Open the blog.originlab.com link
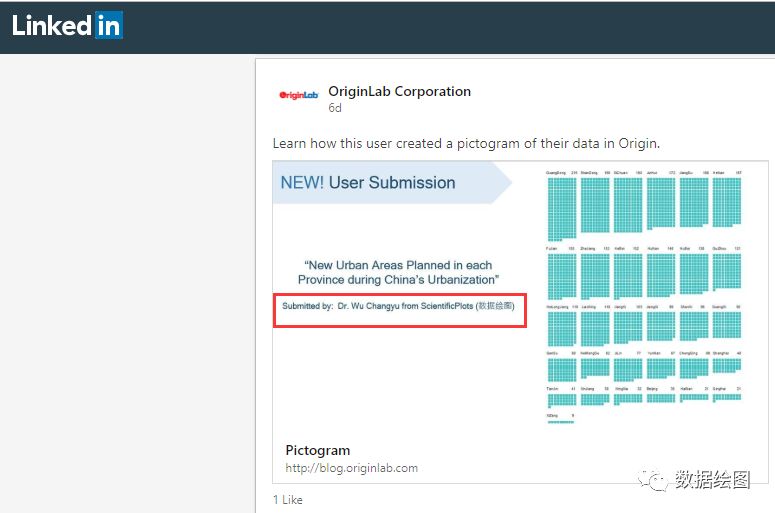Viewport: 775px width, 513px height. click(351, 468)
